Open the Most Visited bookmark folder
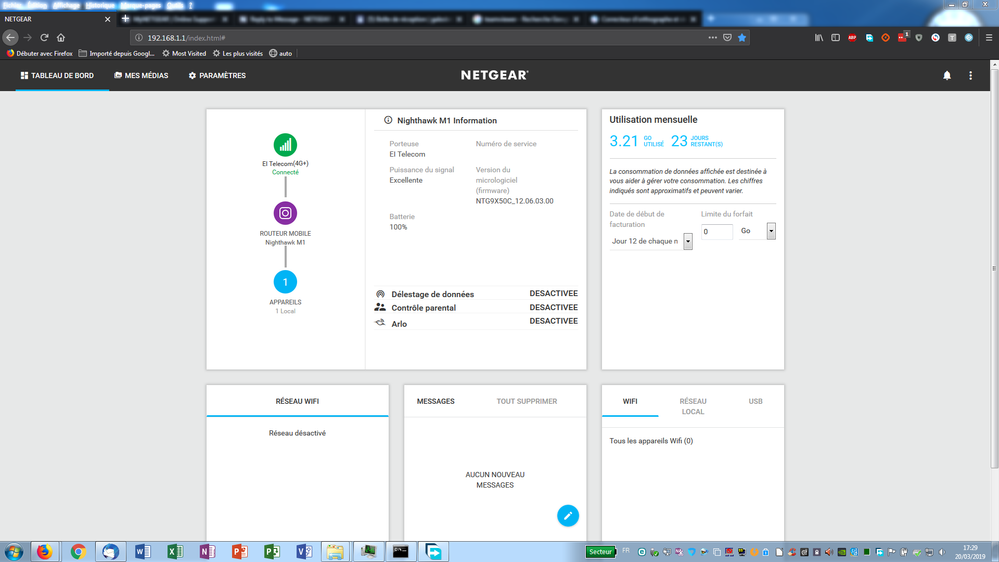This screenshot has height=562, width=999. pos(184,54)
